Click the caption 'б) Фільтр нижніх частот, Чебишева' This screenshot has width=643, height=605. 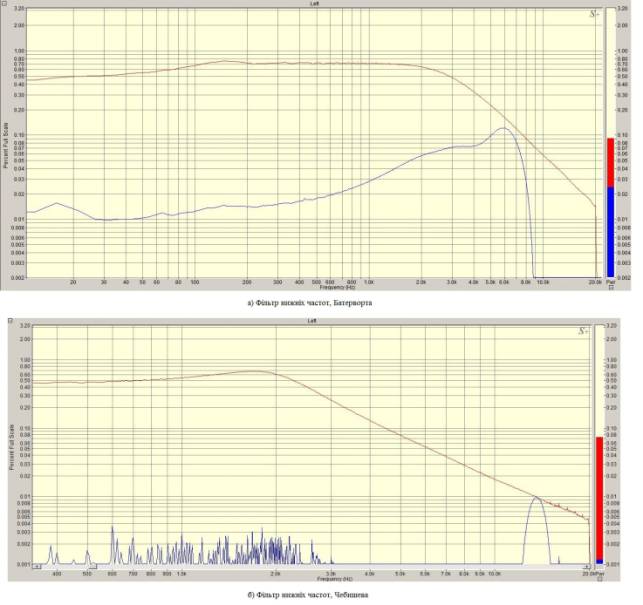pyautogui.click(x=308, y=595)
